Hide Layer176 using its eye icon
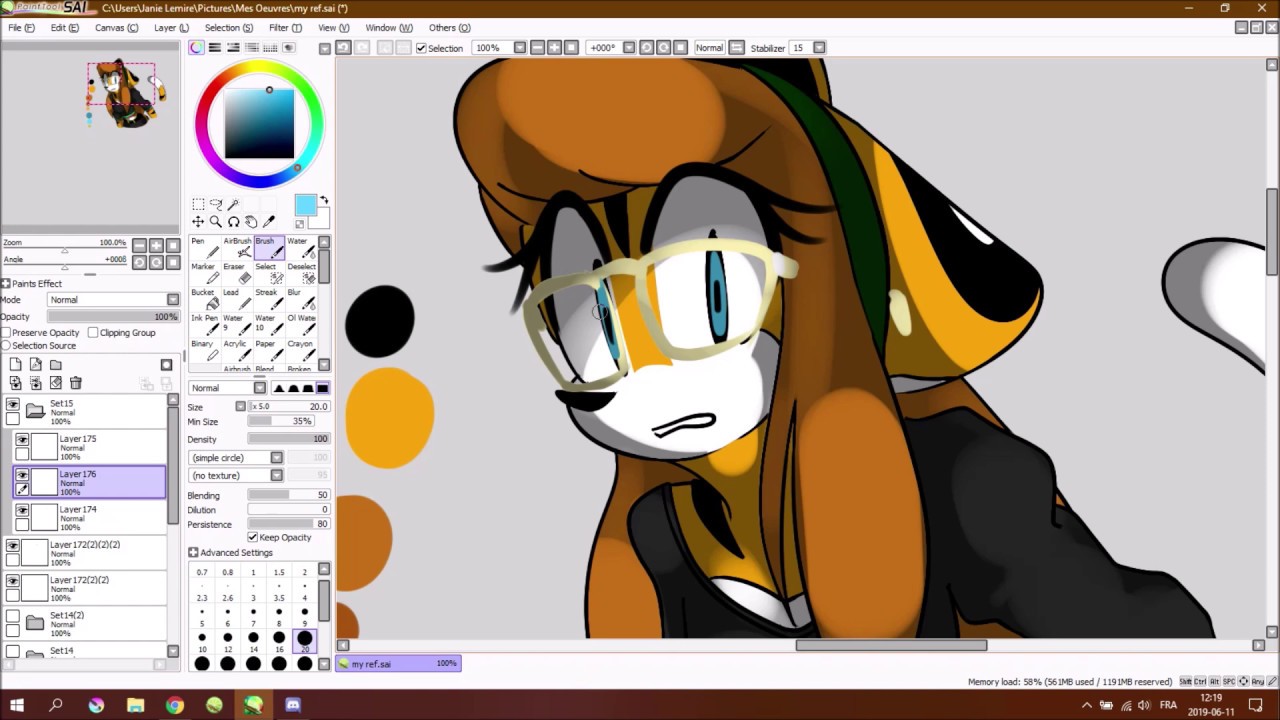Screen dimensions: 1280x720 tap(22, 475)
